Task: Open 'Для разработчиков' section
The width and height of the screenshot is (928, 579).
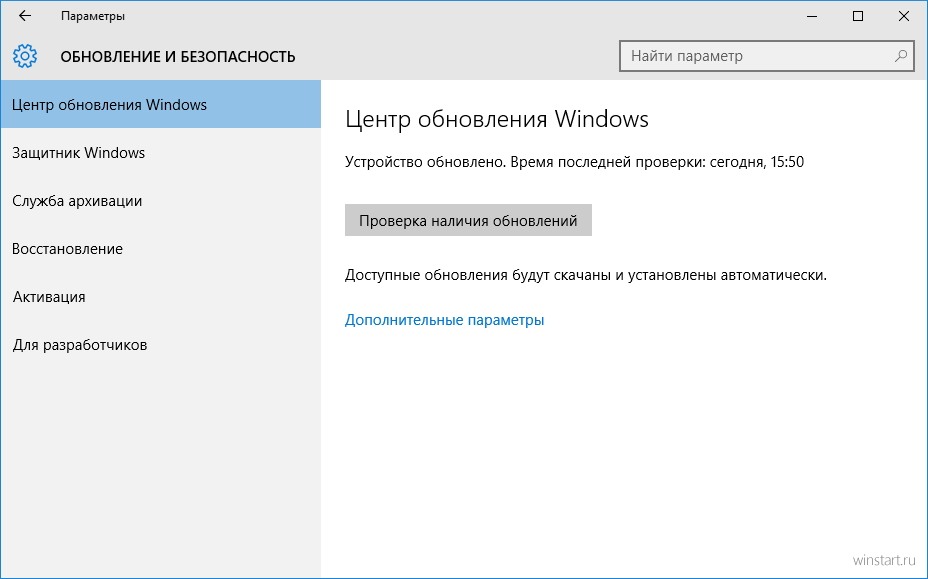Action: pos(160,345)
